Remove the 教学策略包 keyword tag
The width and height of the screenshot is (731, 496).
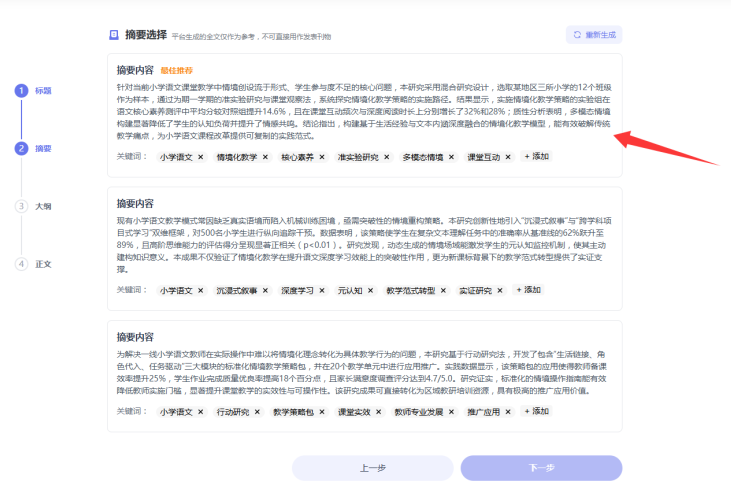point(322,412)
